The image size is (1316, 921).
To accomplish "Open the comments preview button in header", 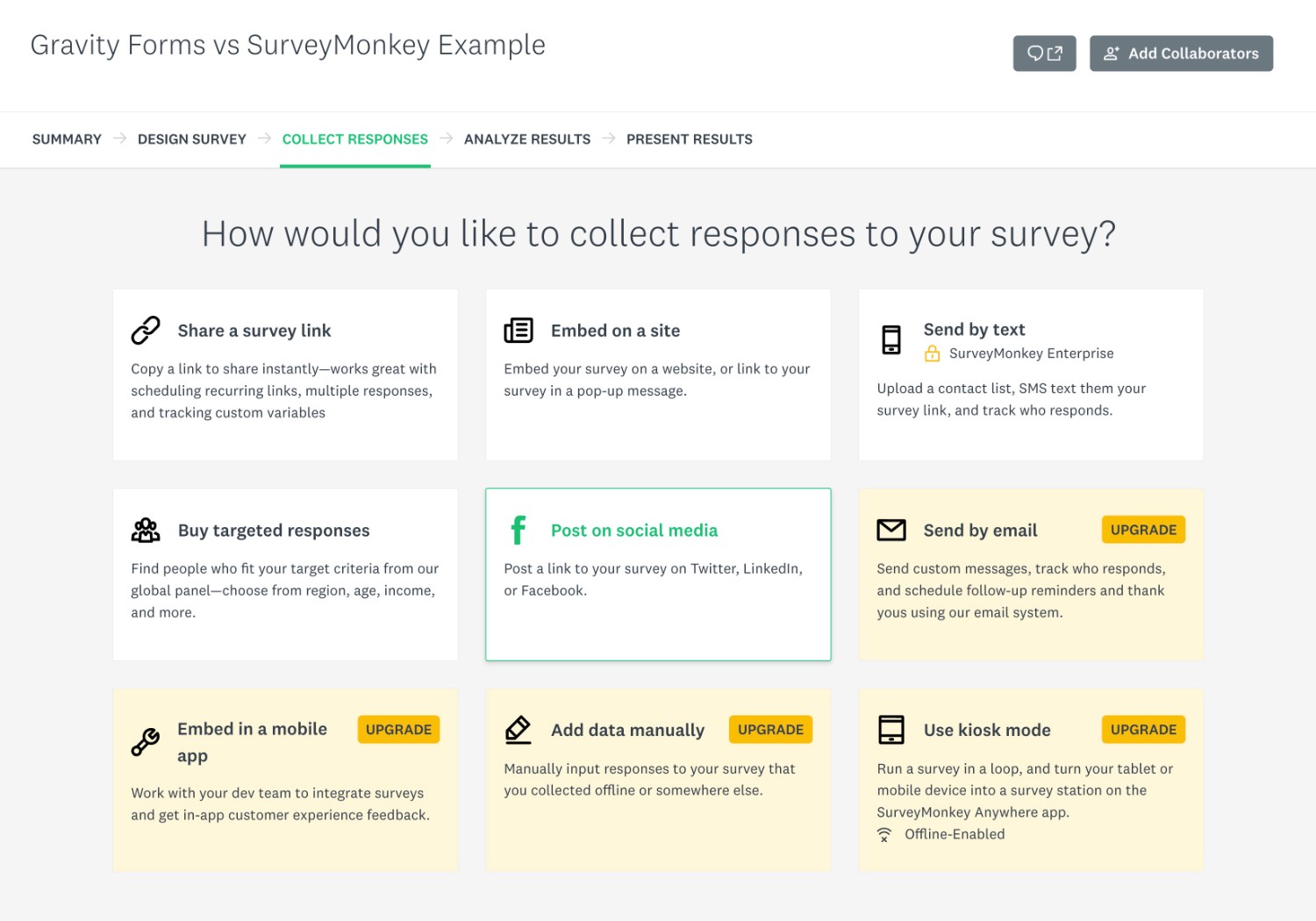I will [x=1044, y=54].
